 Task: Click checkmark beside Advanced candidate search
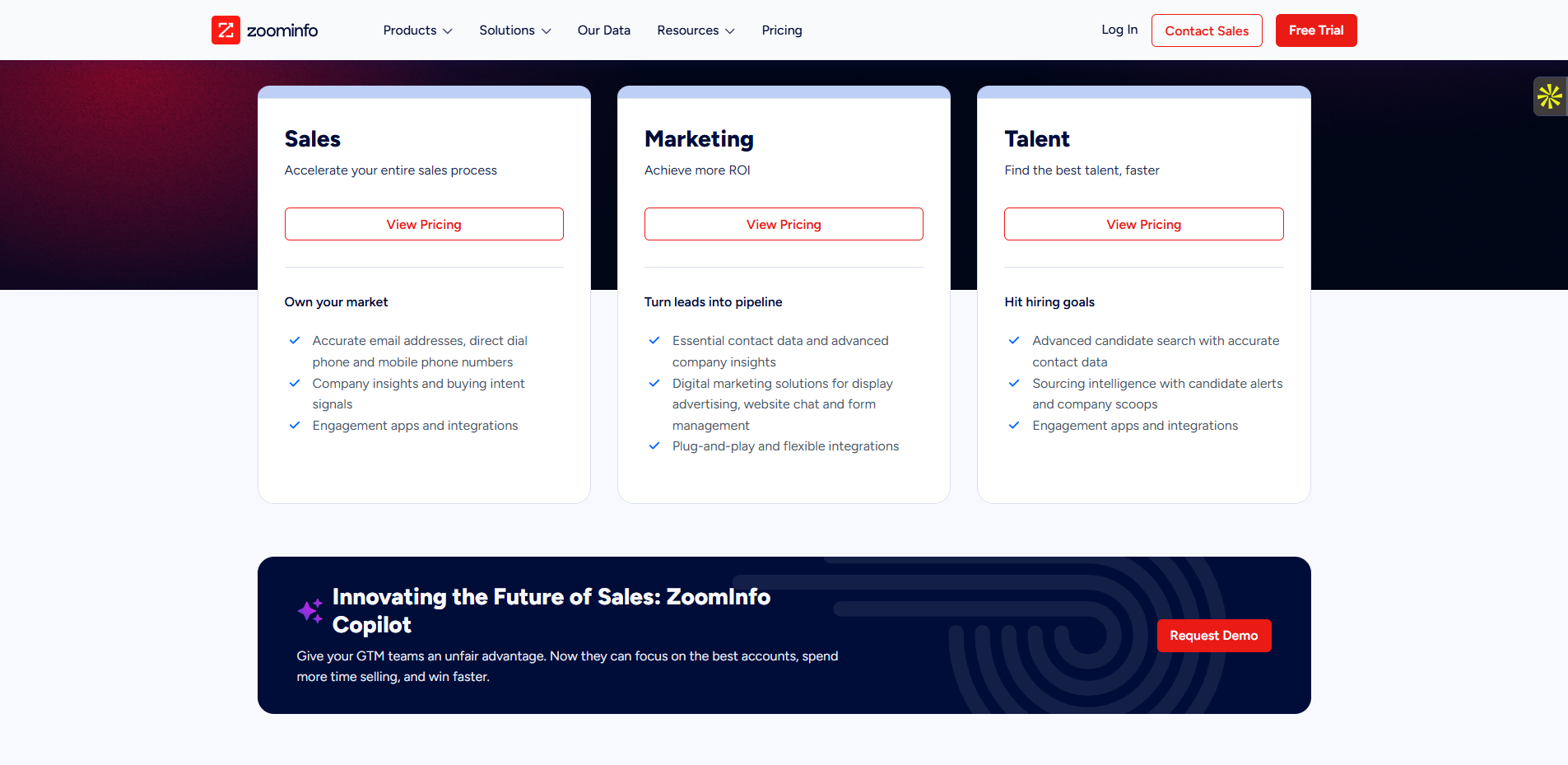(x=1014, y=341)
